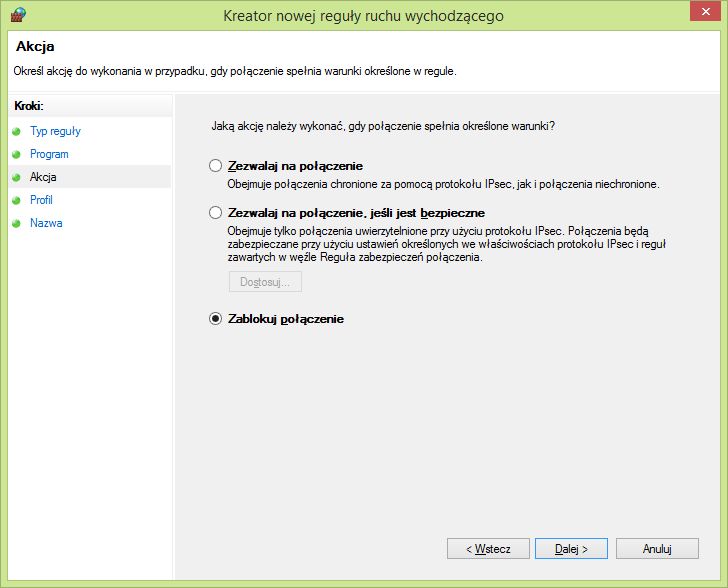Viewport: 728px width, 588px height.
Task: Click green bullet beside 'Profil'
Action: tap(17, 200)
